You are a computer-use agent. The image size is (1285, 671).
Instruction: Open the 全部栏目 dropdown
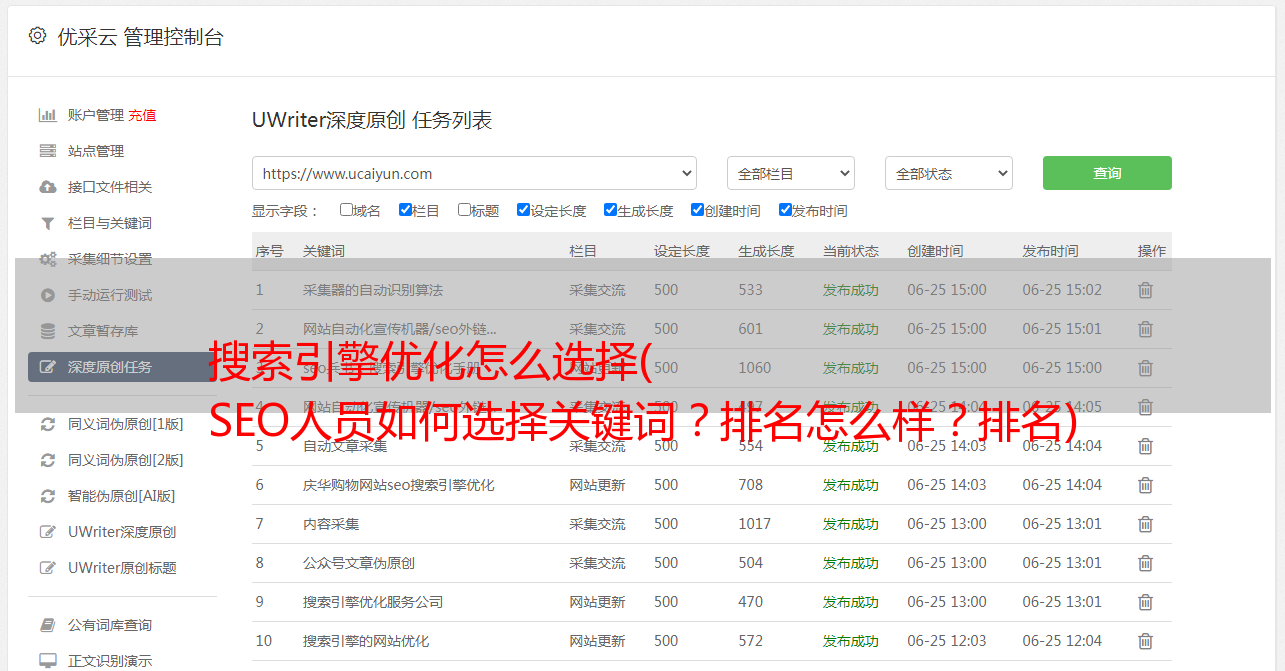(791, 173)
